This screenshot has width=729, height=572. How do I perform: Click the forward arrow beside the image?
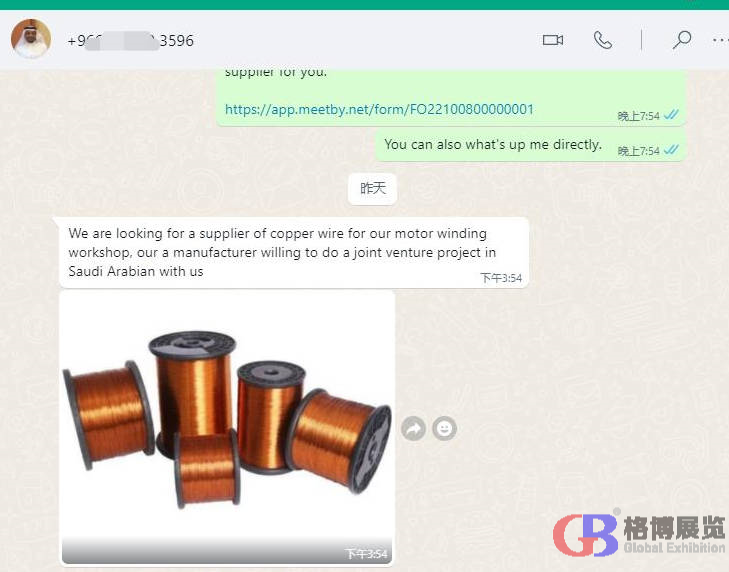coord(413,429)
